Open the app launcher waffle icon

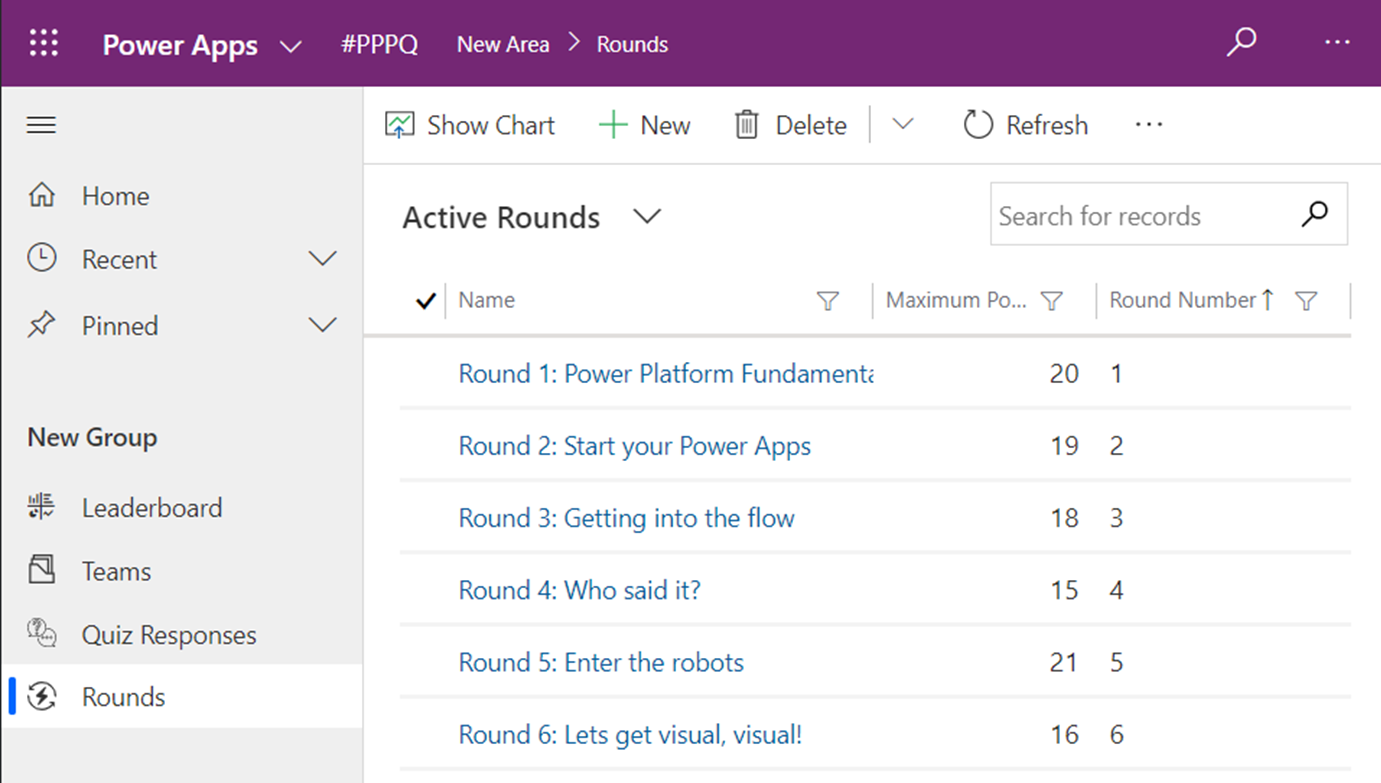[x=44, y=43]
